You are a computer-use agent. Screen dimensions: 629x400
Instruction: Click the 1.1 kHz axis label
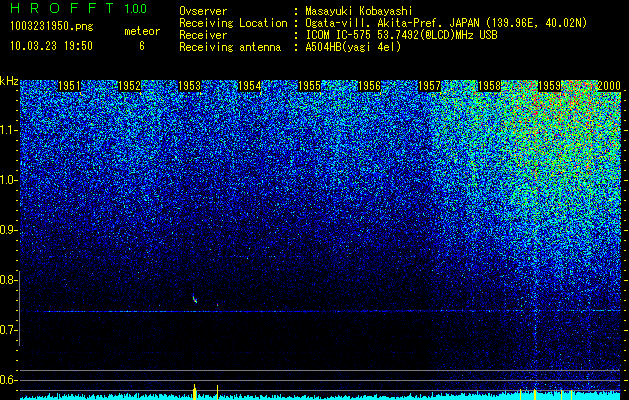(8, 131)
